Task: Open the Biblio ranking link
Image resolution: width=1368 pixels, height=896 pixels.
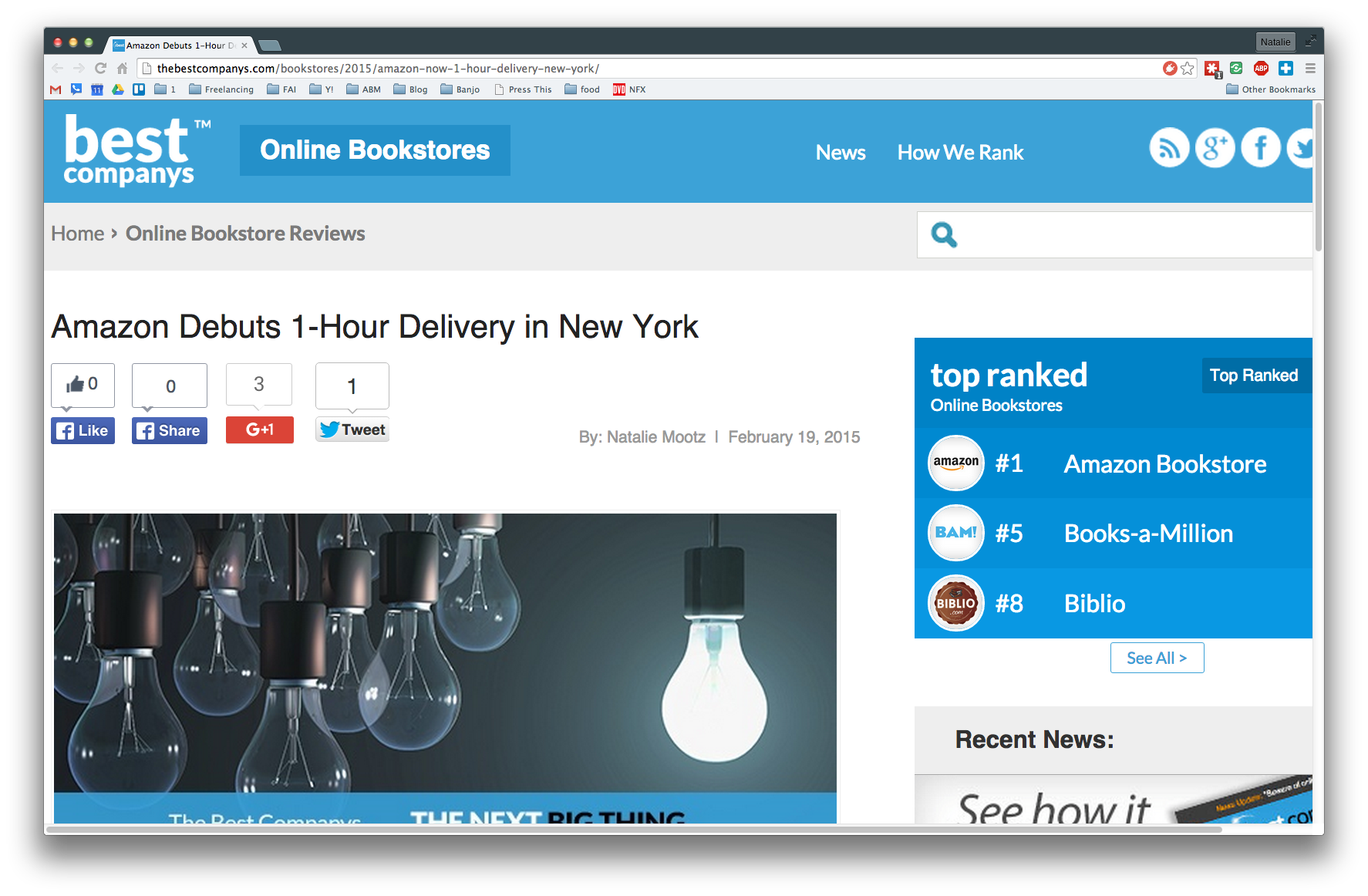Action: tap(1094, 604)
